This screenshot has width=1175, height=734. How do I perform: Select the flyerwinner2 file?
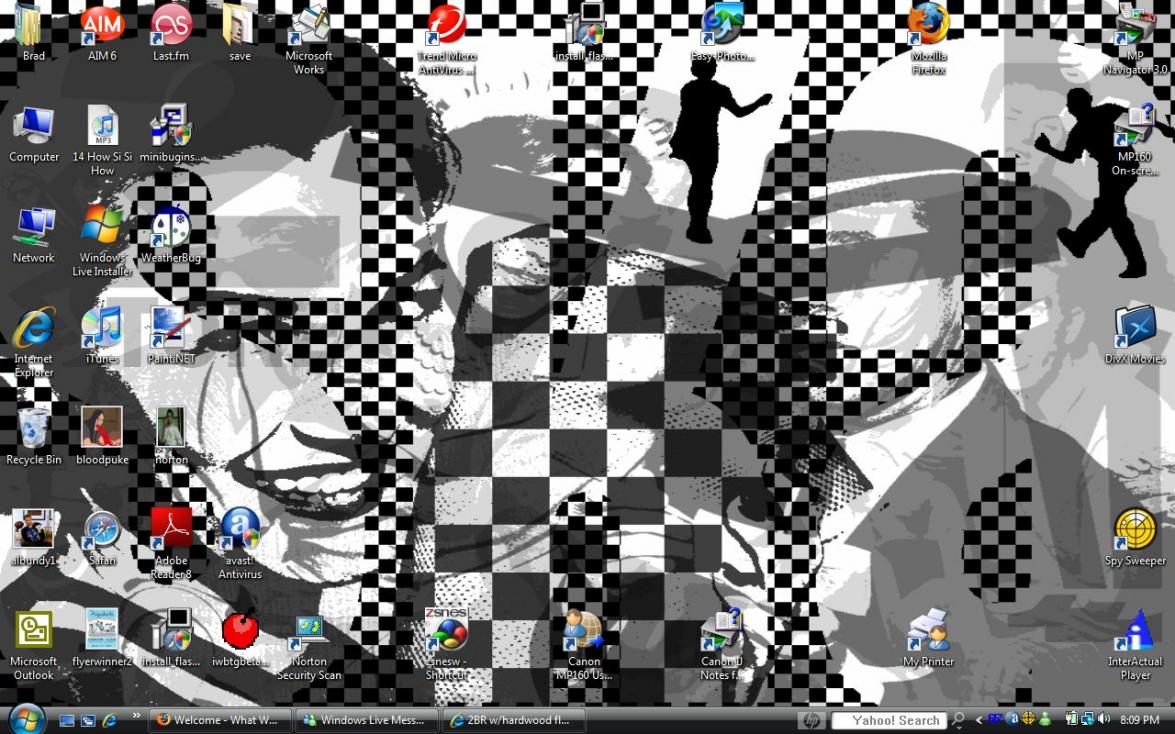[102, 638]
